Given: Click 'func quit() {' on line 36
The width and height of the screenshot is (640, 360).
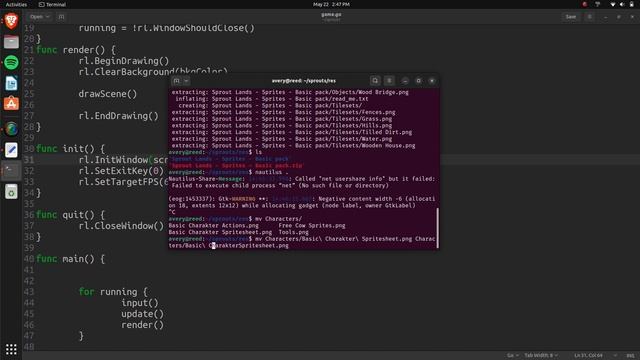Looking at the screenshot, I should tap(71, 215).
